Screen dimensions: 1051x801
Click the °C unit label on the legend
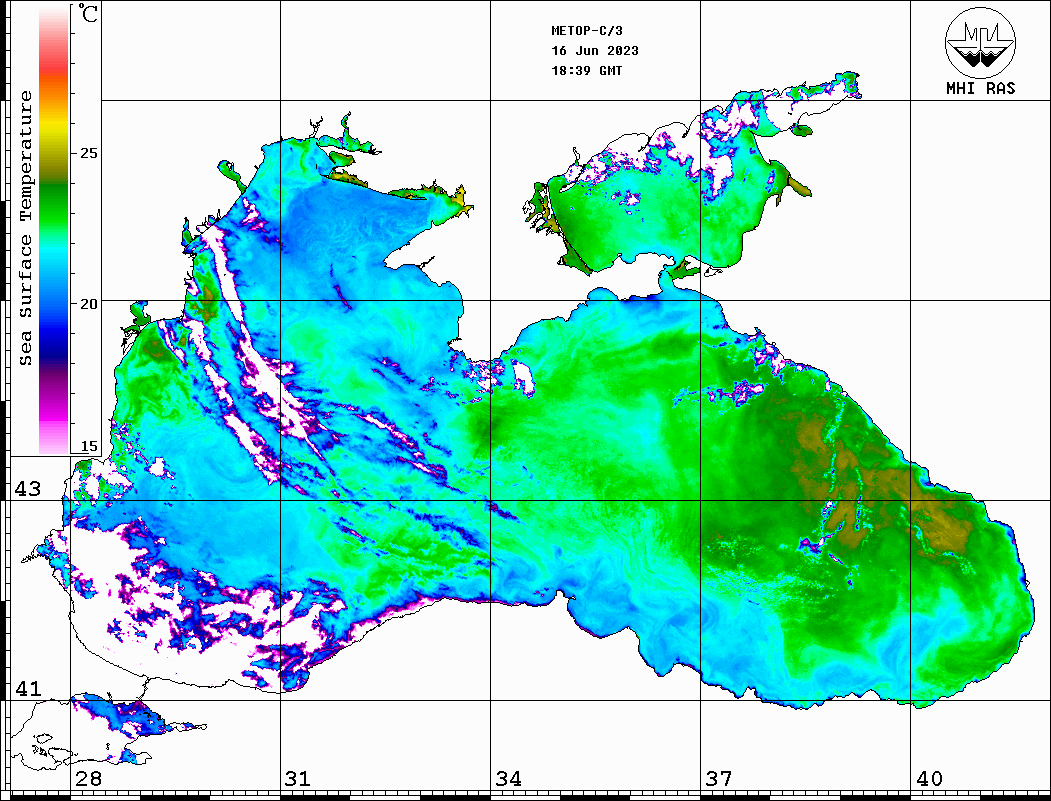click(88, 13)
